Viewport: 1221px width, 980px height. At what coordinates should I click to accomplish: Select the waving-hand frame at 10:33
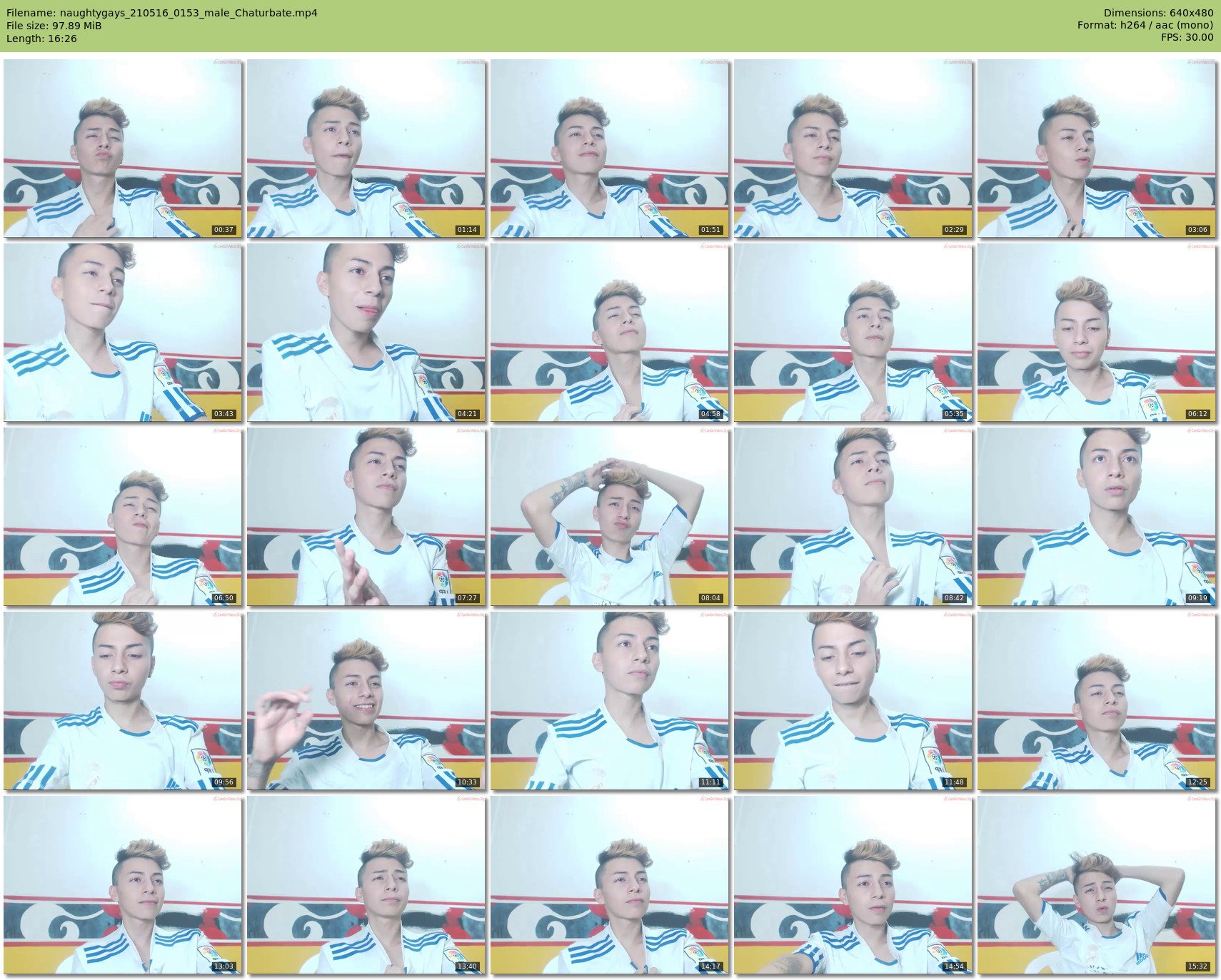366,701
